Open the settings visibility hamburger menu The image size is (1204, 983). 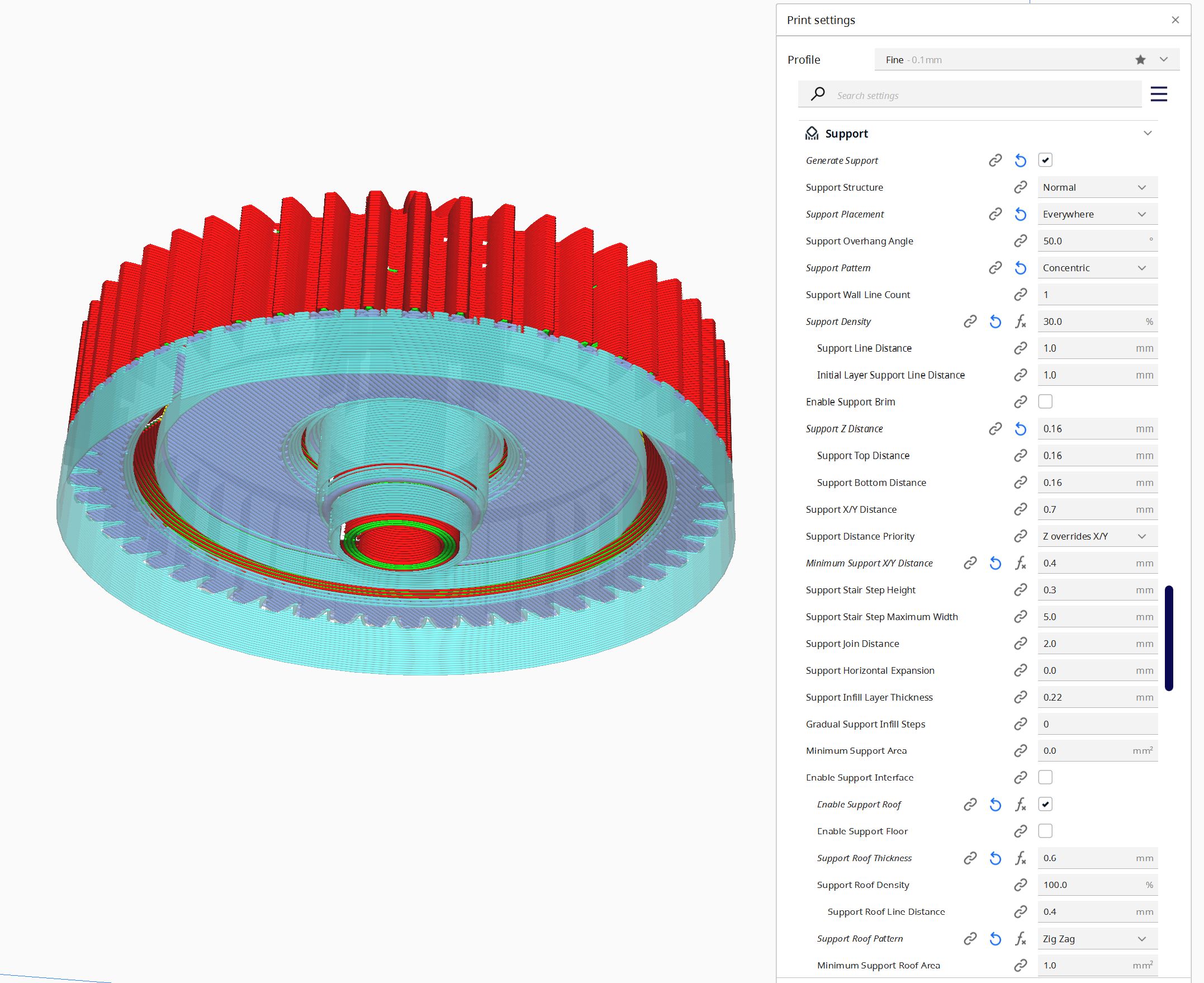pos(1158,94)
